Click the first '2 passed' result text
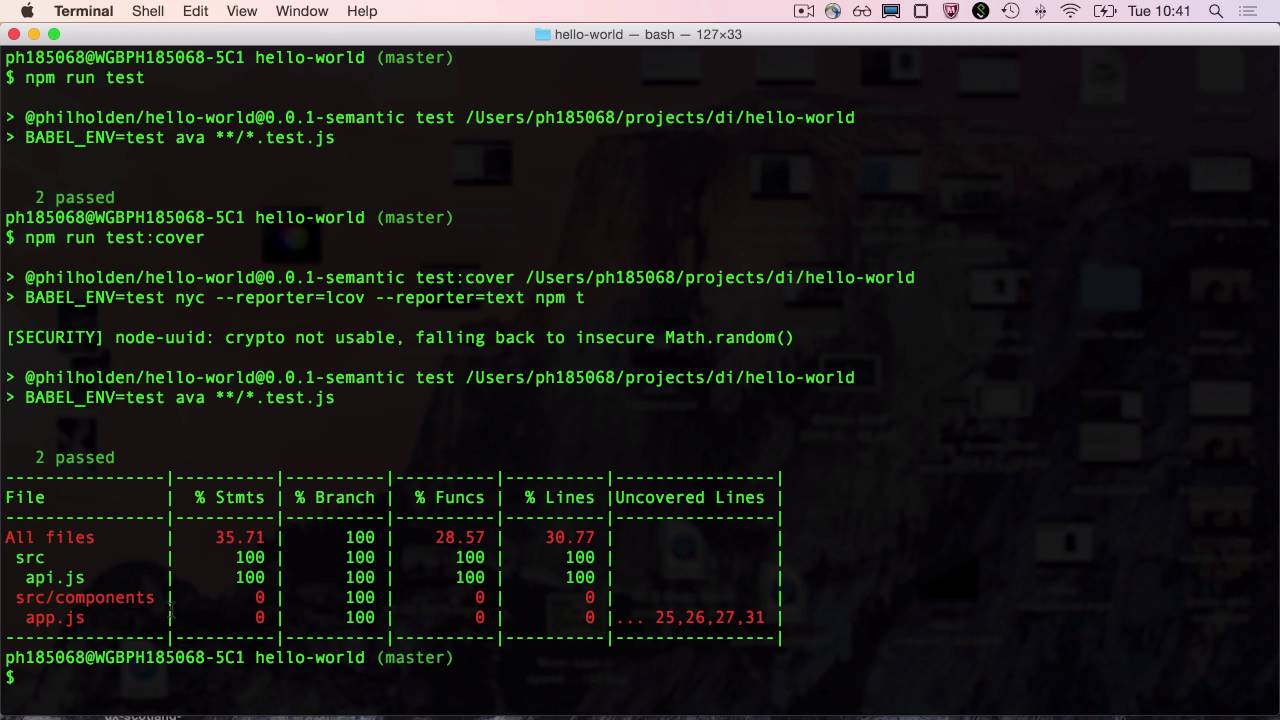The image size is (1280, 720). tap(75, 198)
